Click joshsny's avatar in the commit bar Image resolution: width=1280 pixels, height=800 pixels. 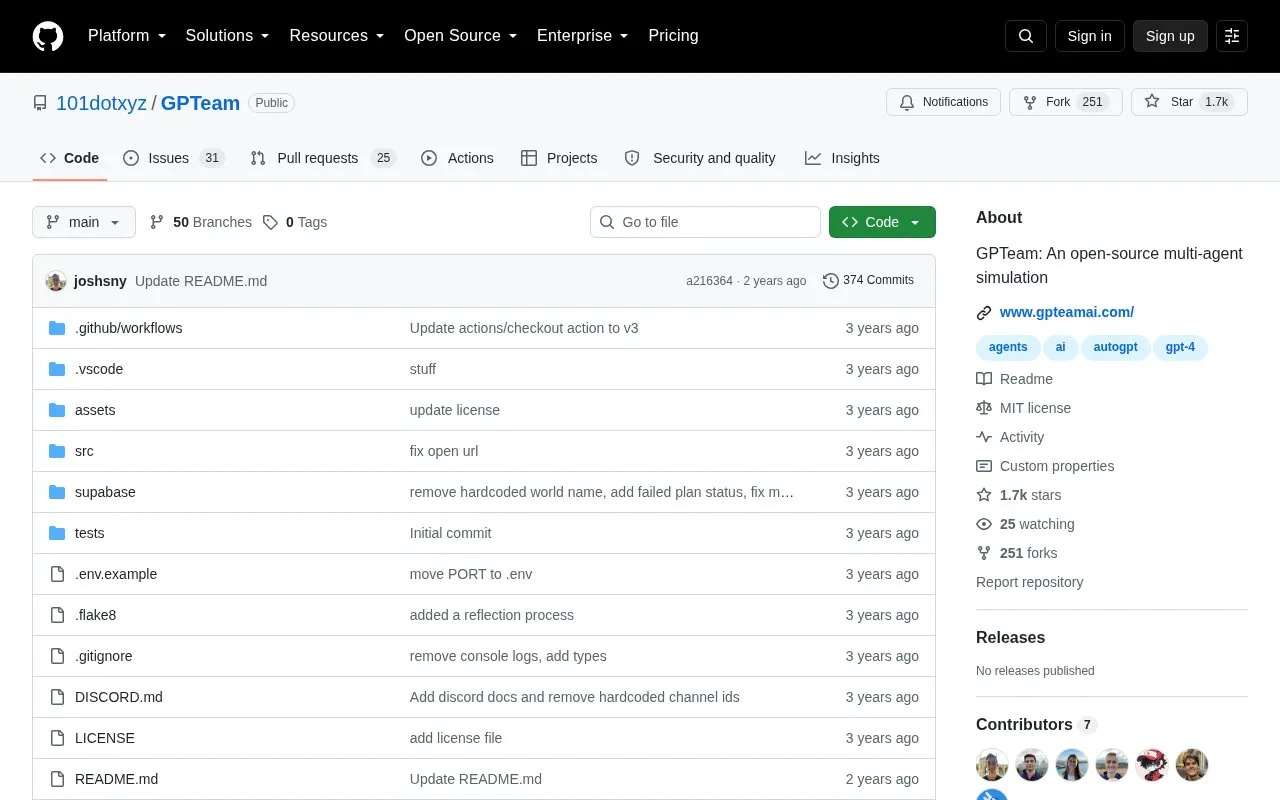click(x=56, y=281)
